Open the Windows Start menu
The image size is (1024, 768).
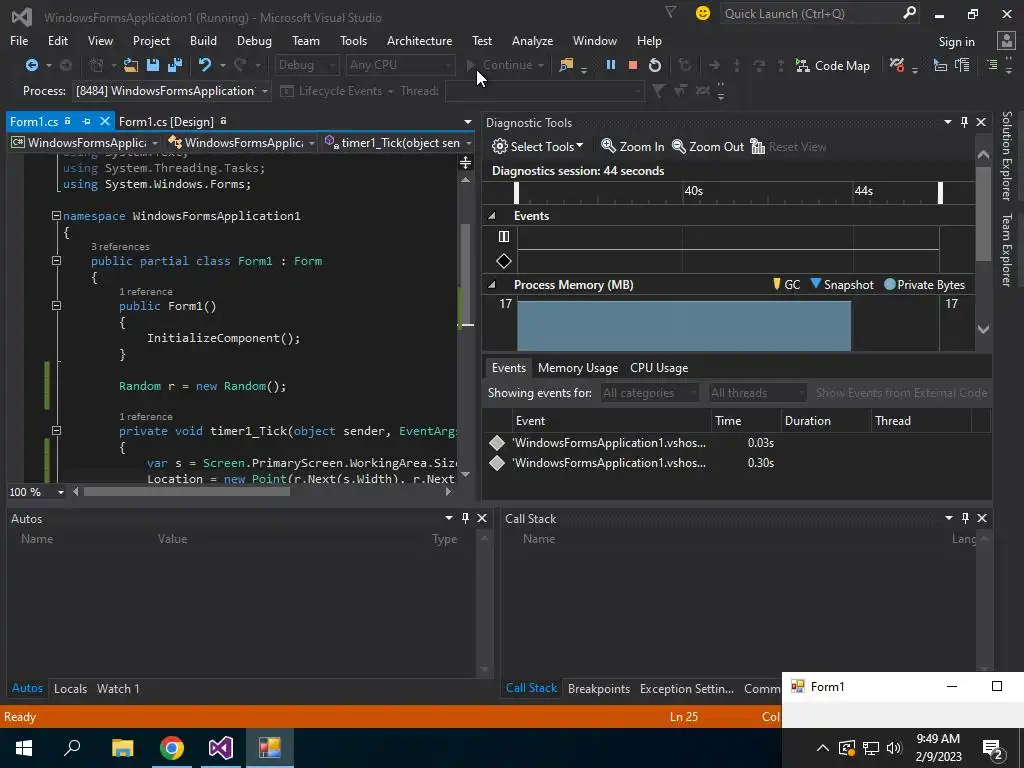pos(24,748)
